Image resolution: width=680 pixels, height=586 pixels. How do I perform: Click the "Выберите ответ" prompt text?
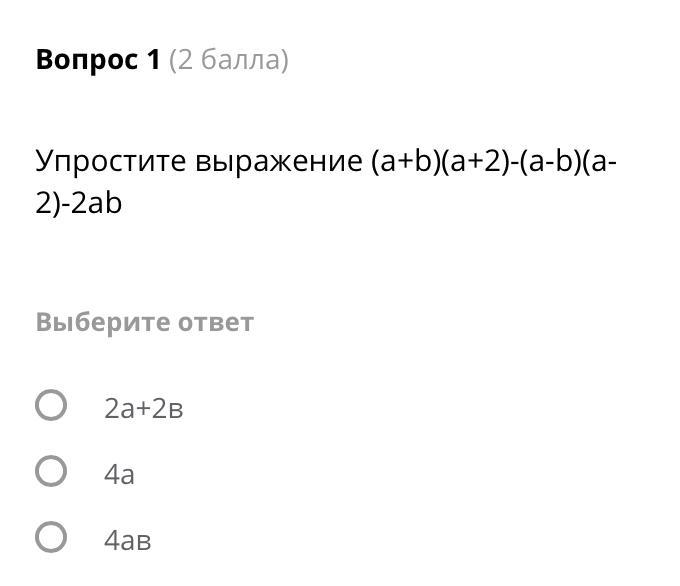144,322
